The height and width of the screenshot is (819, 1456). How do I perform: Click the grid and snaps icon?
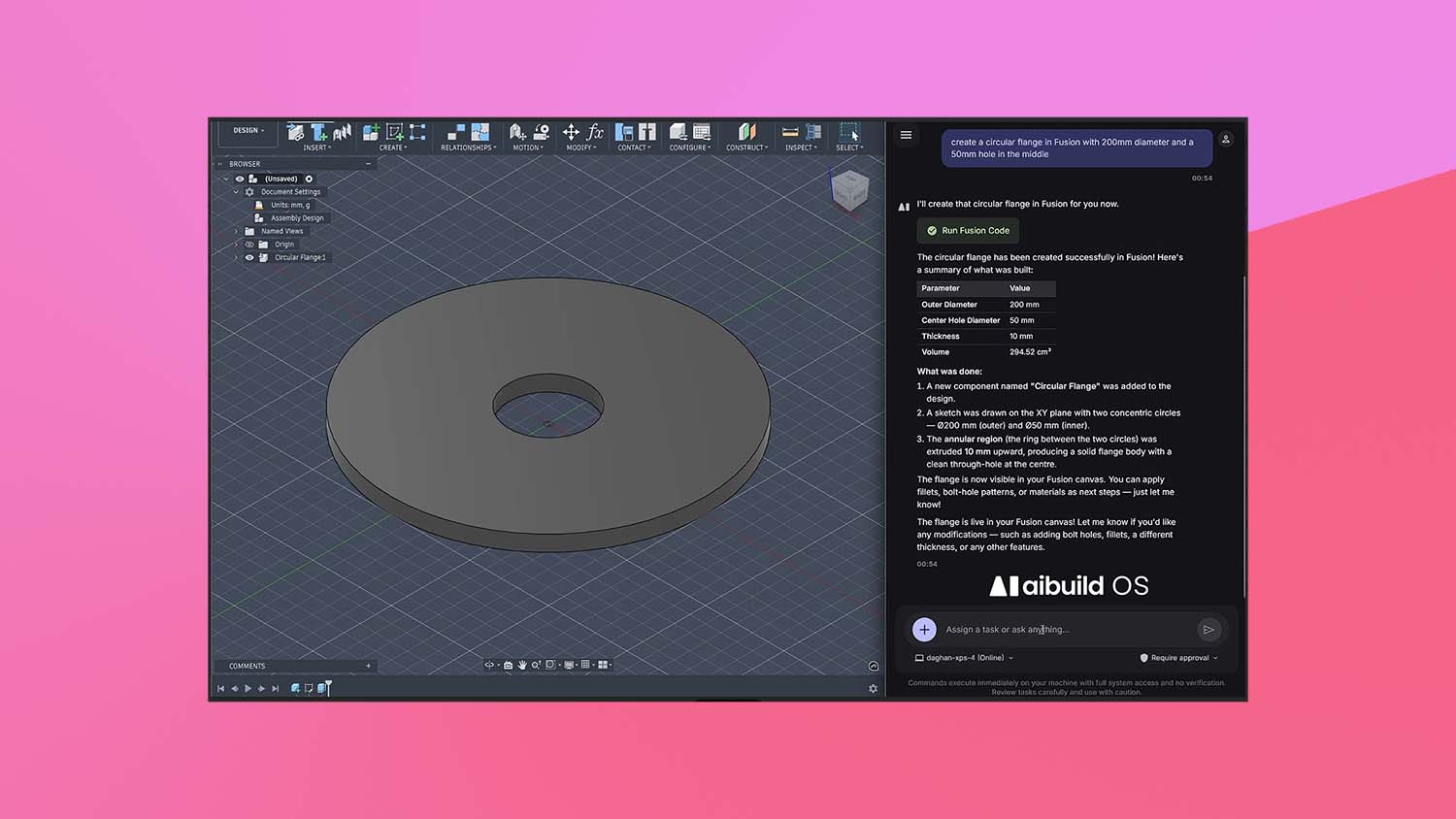584,665
